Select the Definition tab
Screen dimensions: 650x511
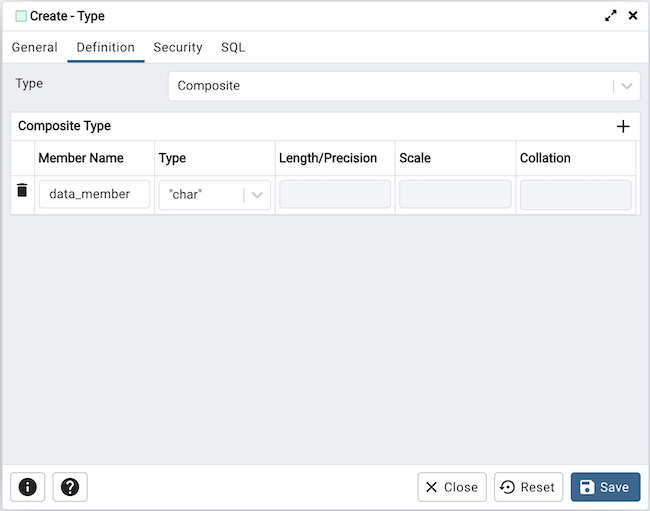[105, 47]
